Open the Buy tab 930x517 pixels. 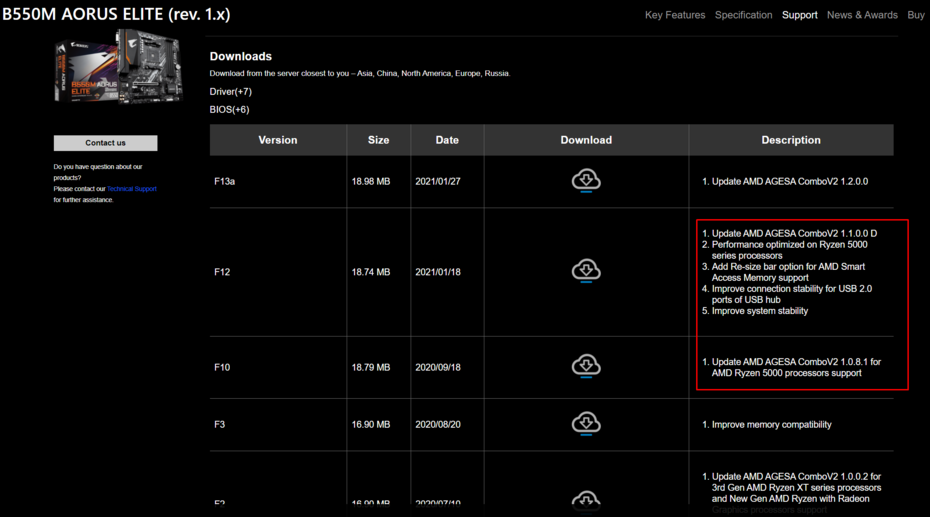pyautogui.click(x=916, y=15)
